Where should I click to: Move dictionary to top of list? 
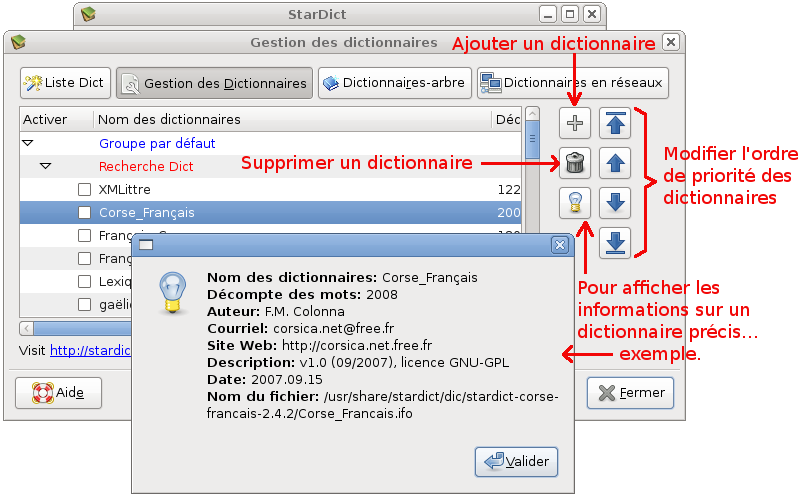tap(615, 123)
